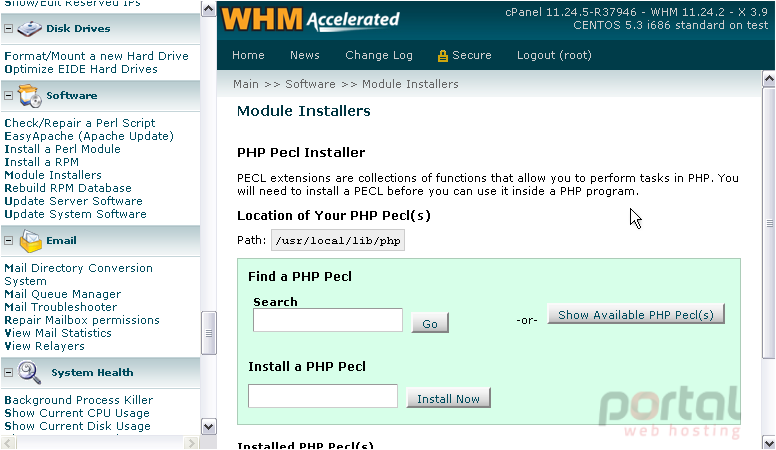
Task: Open Update System Software
Action: click(x=75, y=214)
